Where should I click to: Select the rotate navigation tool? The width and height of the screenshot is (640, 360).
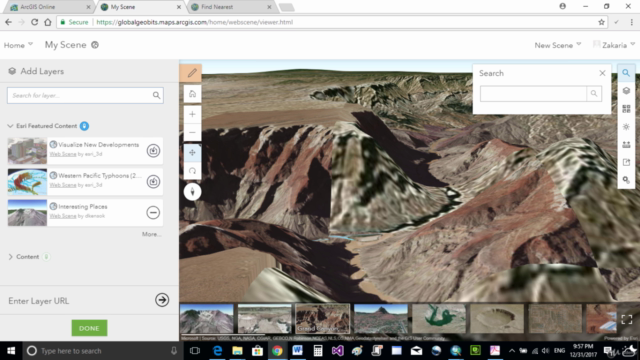coord(192,171)
